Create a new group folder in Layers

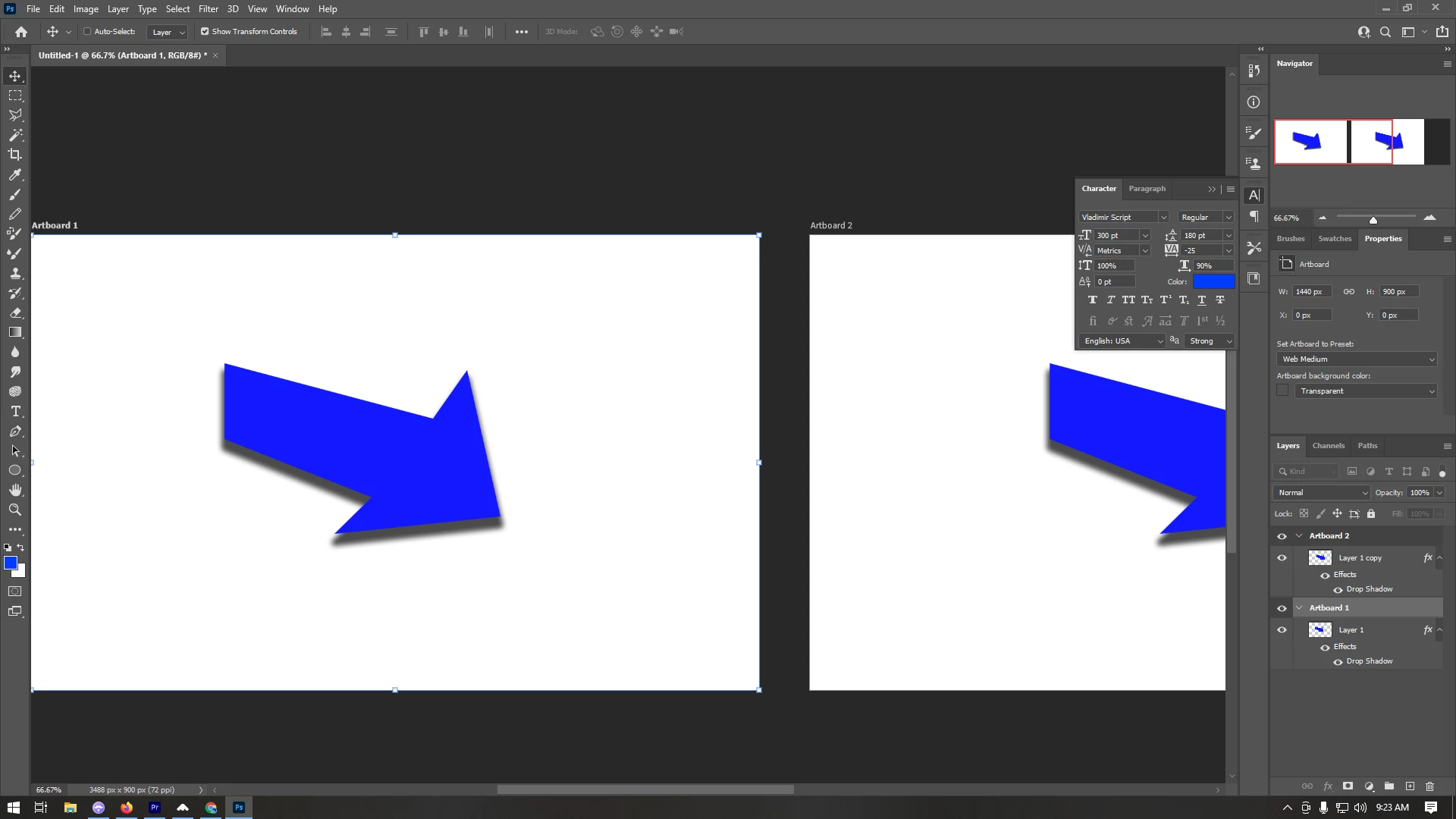coord(1389,786)
